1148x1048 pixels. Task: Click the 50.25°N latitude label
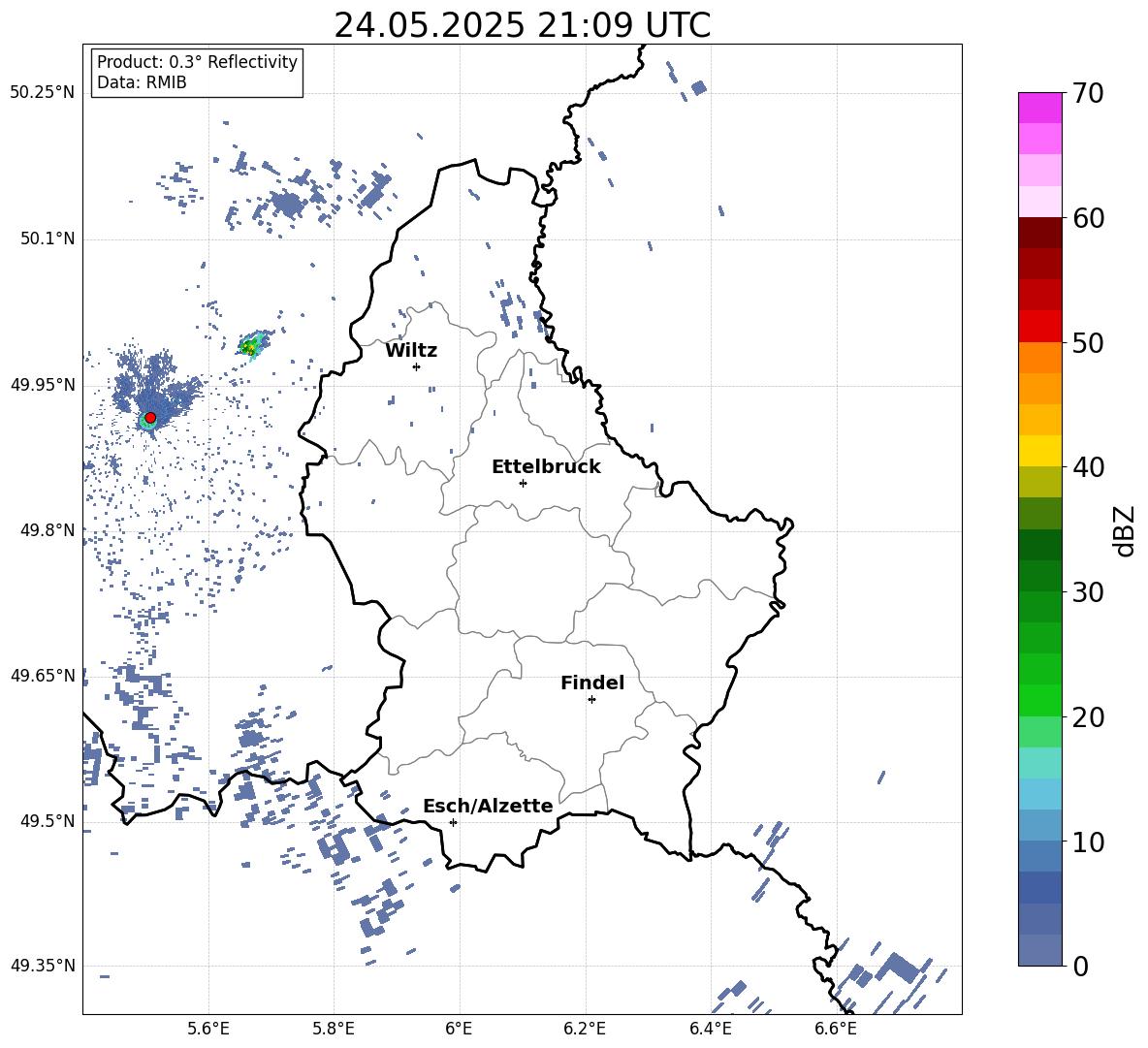(x=43, y=93)
